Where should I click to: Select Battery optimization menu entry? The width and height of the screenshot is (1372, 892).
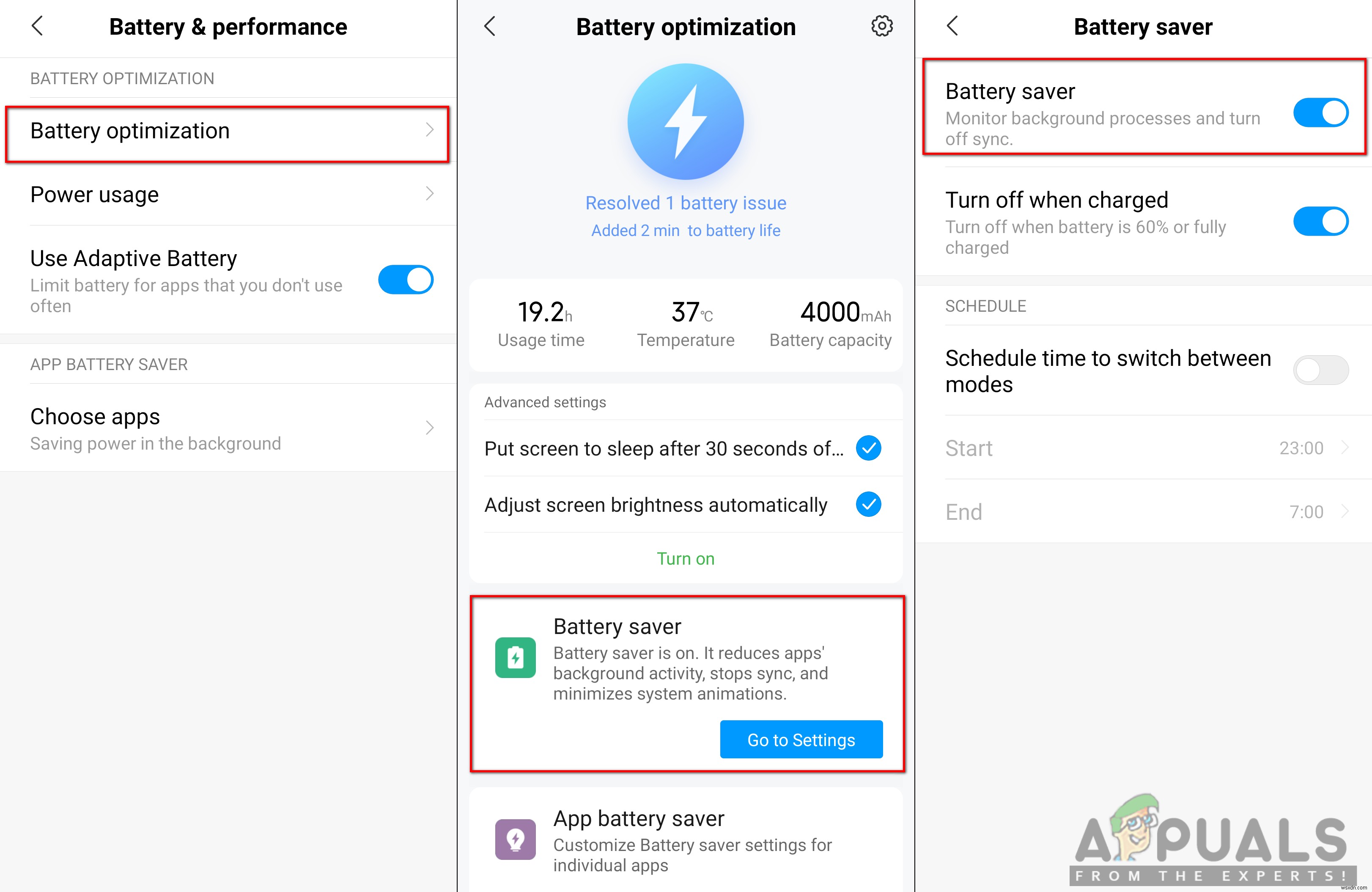point(229,130)
